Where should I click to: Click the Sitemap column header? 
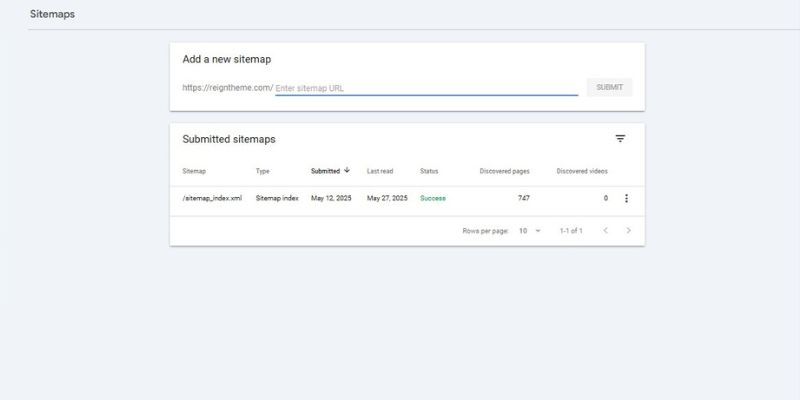[194, 171]
